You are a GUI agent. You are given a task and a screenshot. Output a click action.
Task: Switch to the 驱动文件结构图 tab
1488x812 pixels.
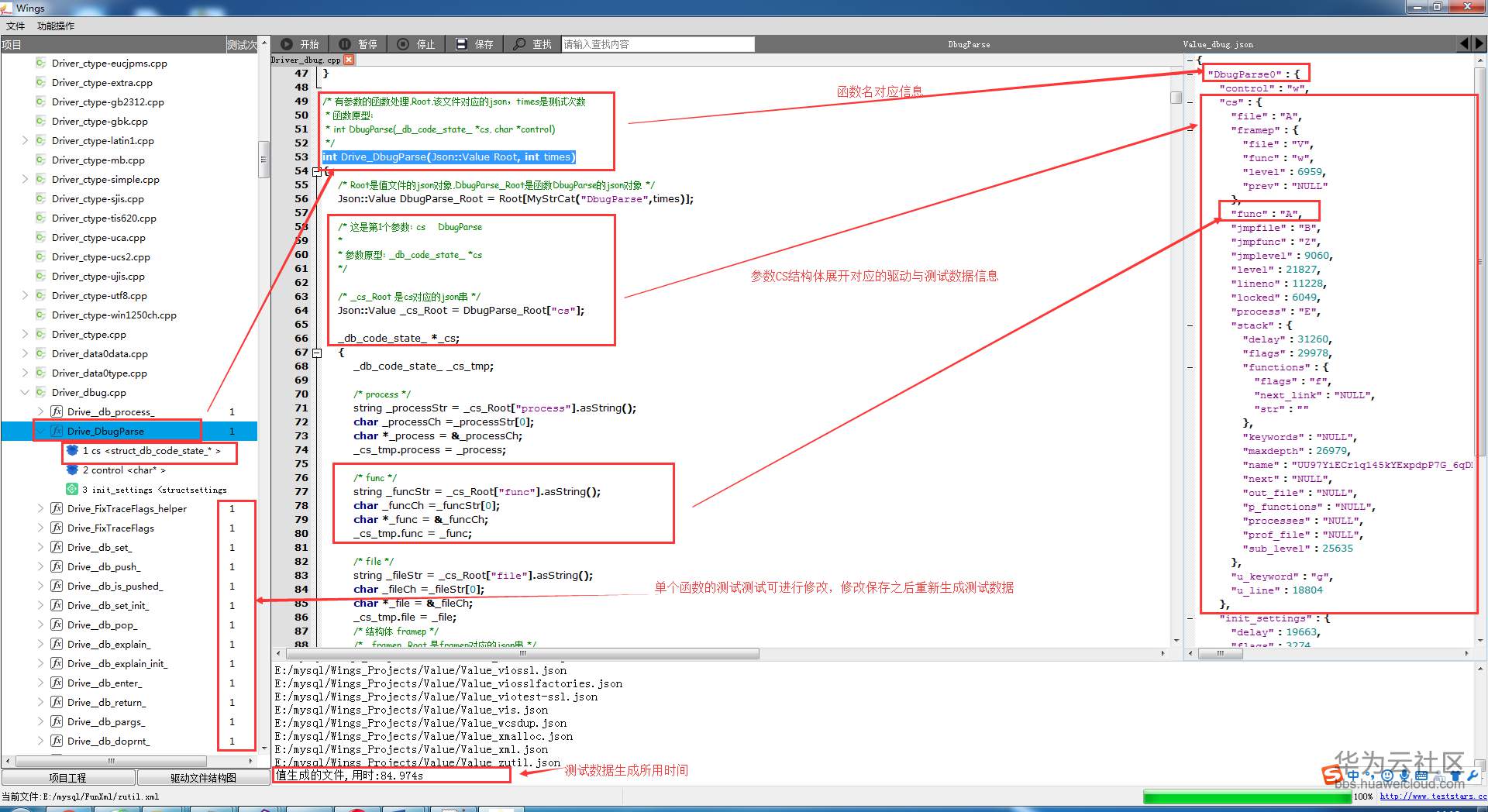(x=203, y=777)
